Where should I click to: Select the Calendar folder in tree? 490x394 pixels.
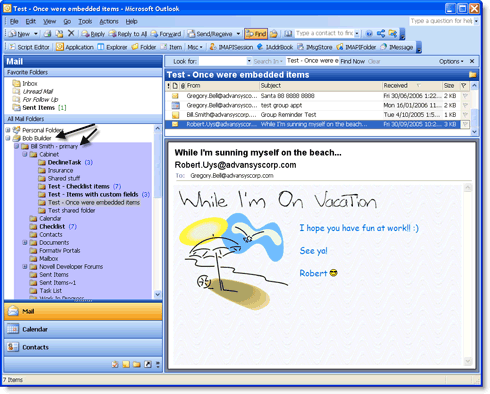[x=45, y=218]
